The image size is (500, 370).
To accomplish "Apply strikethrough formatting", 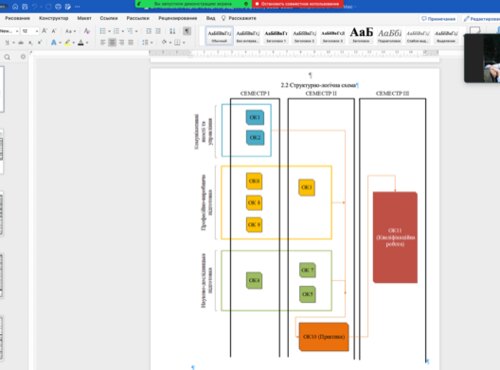I will click(21, 42).
